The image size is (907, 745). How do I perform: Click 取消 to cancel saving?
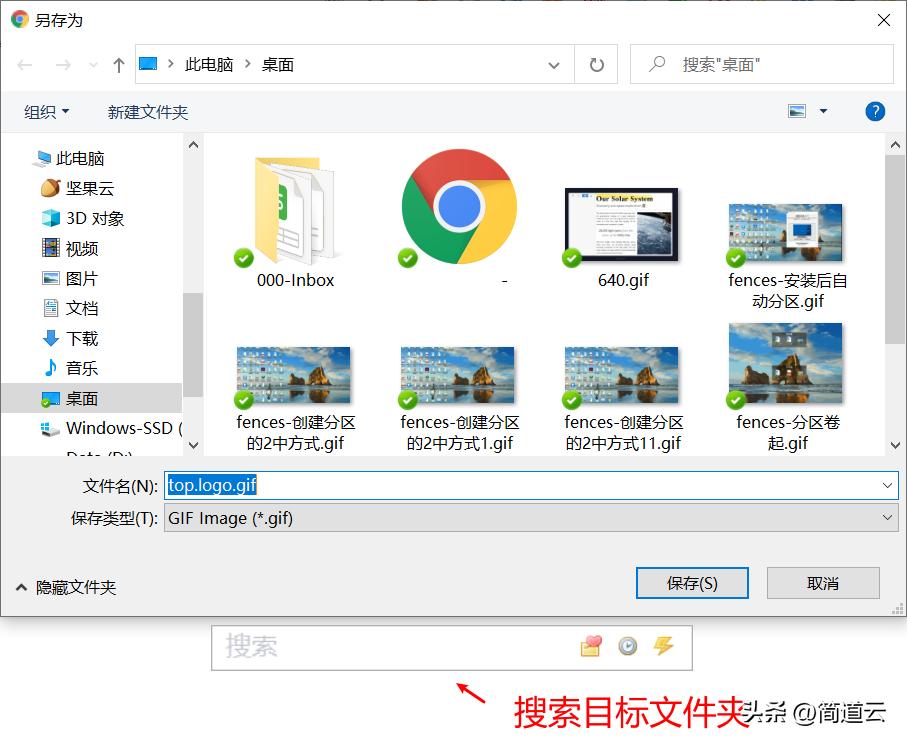[x=822, y=583]
